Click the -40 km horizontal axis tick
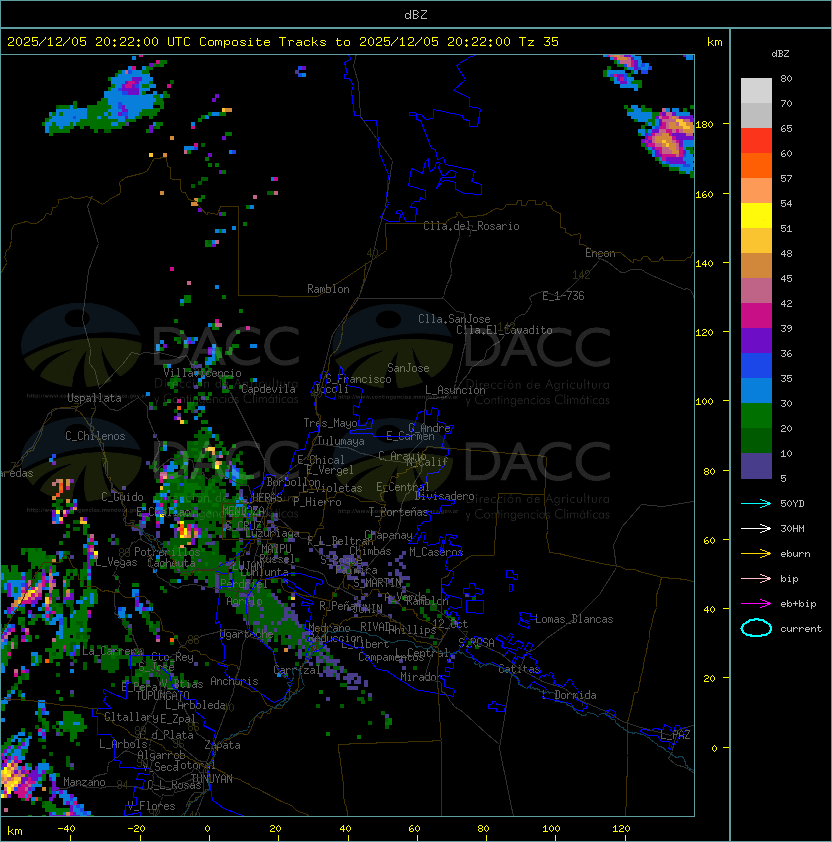The width and height of the screenshot is (832, 842). (x=66, y=829)
